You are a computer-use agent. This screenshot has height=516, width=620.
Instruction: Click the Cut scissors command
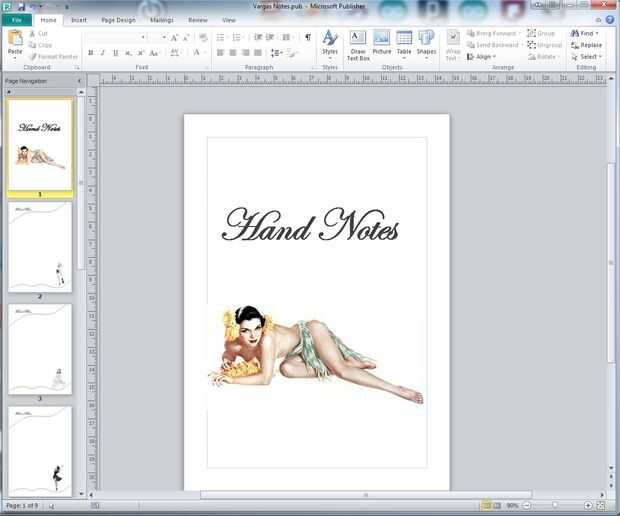38,34
